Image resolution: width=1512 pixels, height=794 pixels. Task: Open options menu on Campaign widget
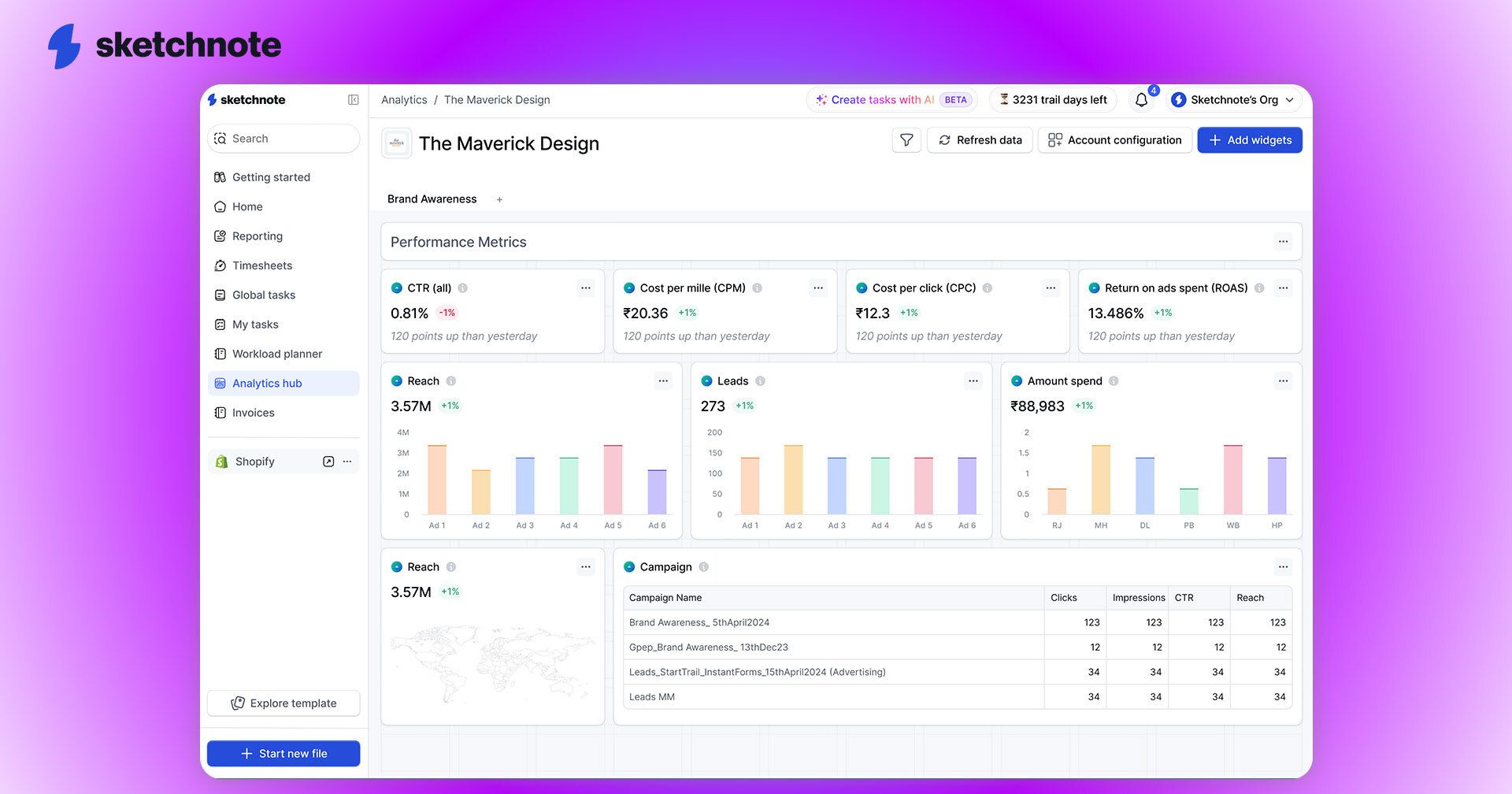coord(1284,567)
